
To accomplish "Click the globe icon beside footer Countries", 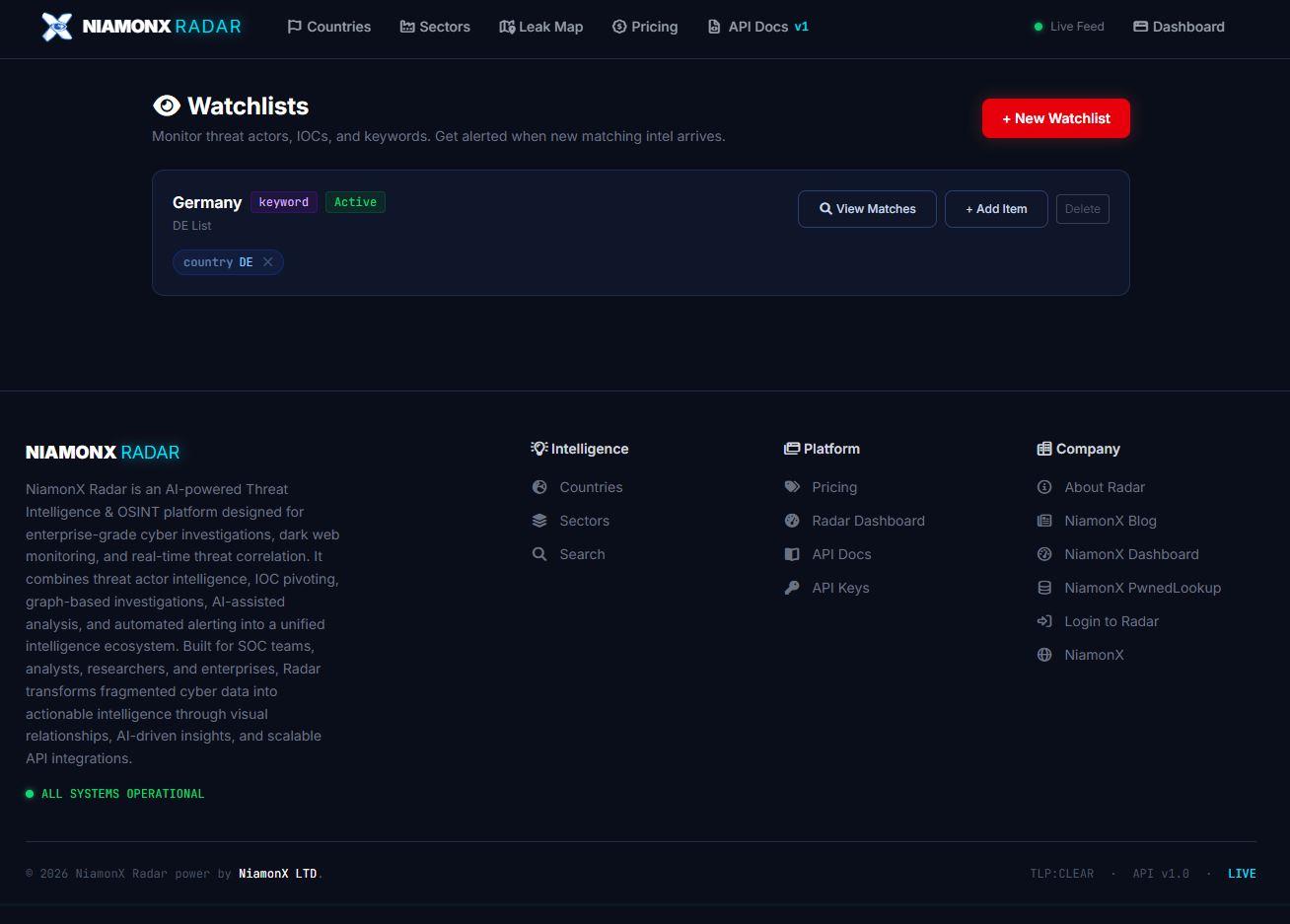I will tap(539, 487).
